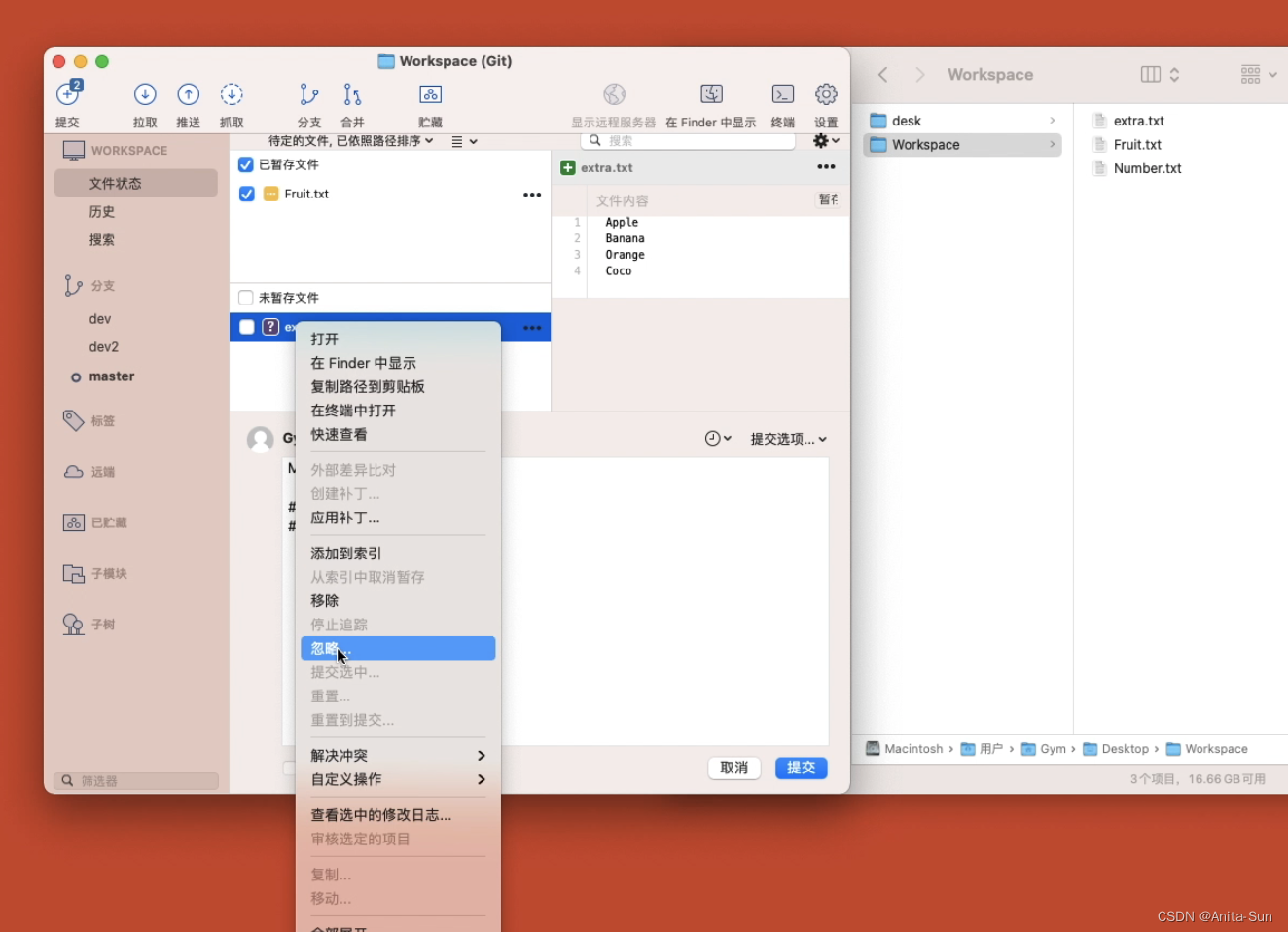
Task: Click the Commit (提交) toolbar icon
Action: tap(68, 94)
